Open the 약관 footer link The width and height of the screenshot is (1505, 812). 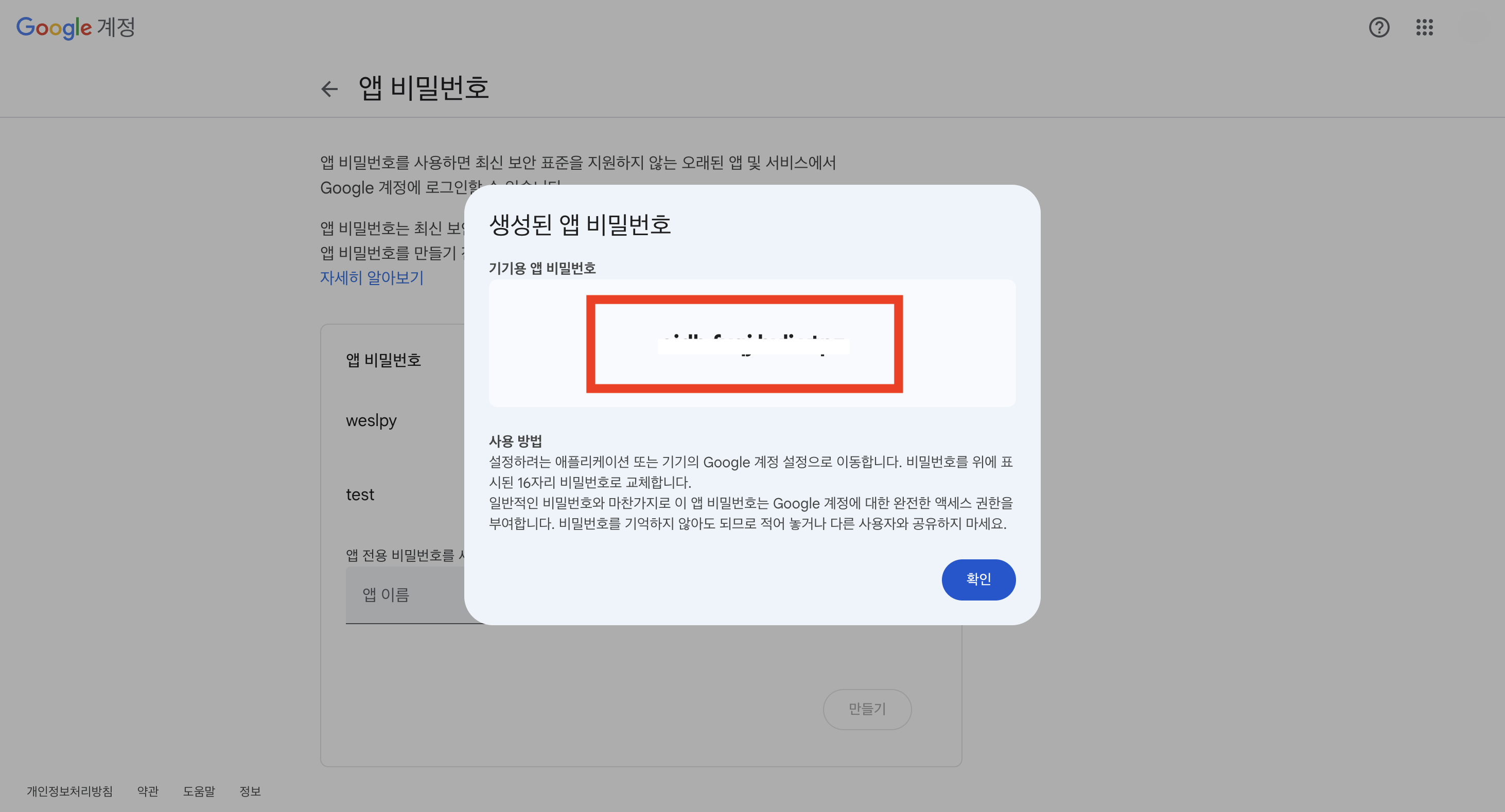point(148,791)
